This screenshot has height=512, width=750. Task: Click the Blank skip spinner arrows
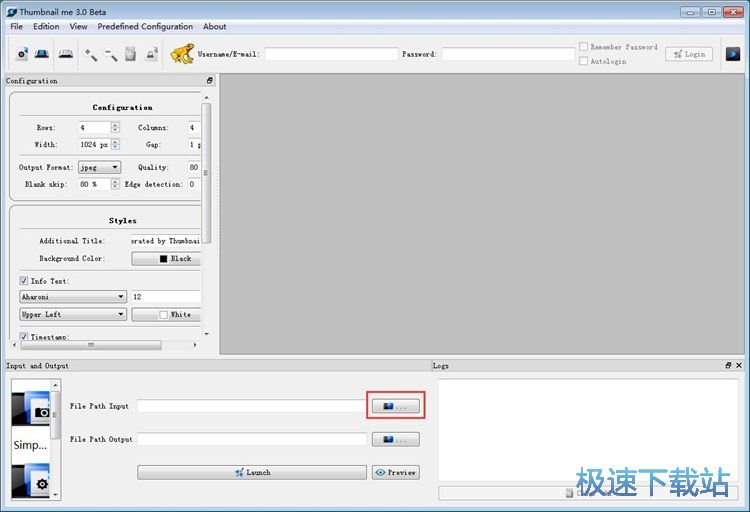pos(115,184)
